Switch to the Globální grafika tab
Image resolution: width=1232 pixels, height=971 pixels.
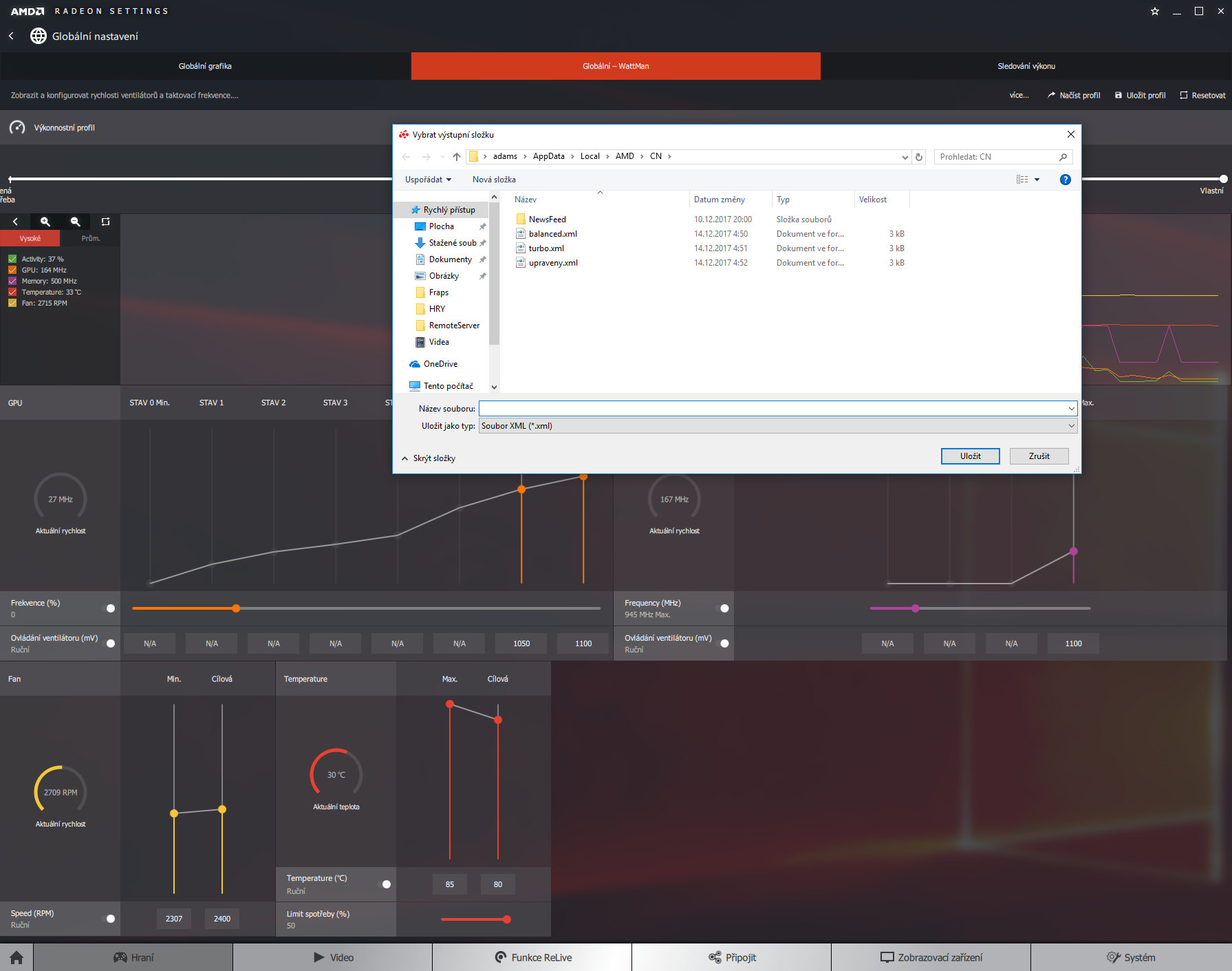205,66
